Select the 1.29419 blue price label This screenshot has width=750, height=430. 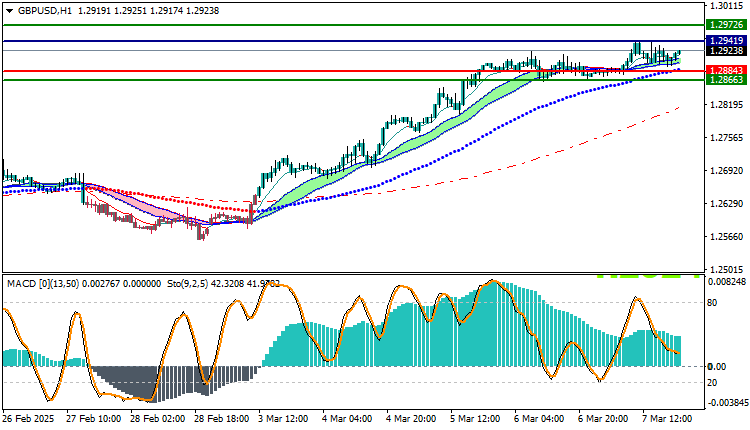(x=727, y=41)
